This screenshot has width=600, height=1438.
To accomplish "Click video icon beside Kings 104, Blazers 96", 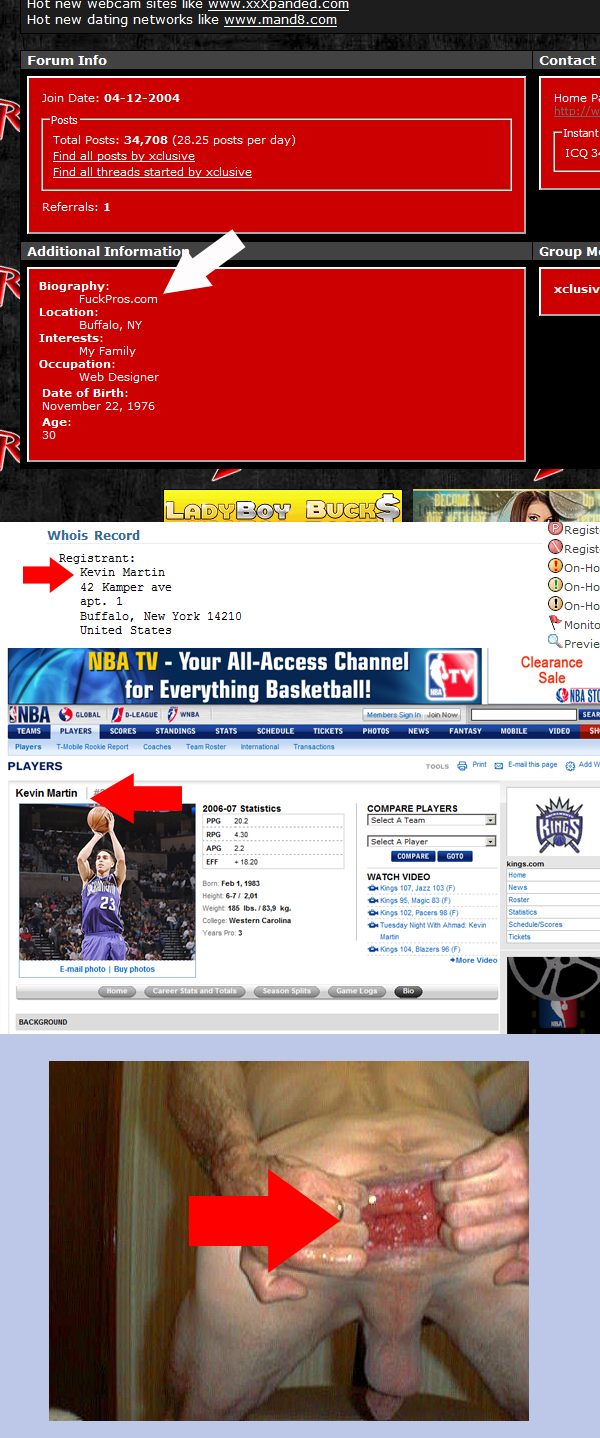I will [372, 950].
